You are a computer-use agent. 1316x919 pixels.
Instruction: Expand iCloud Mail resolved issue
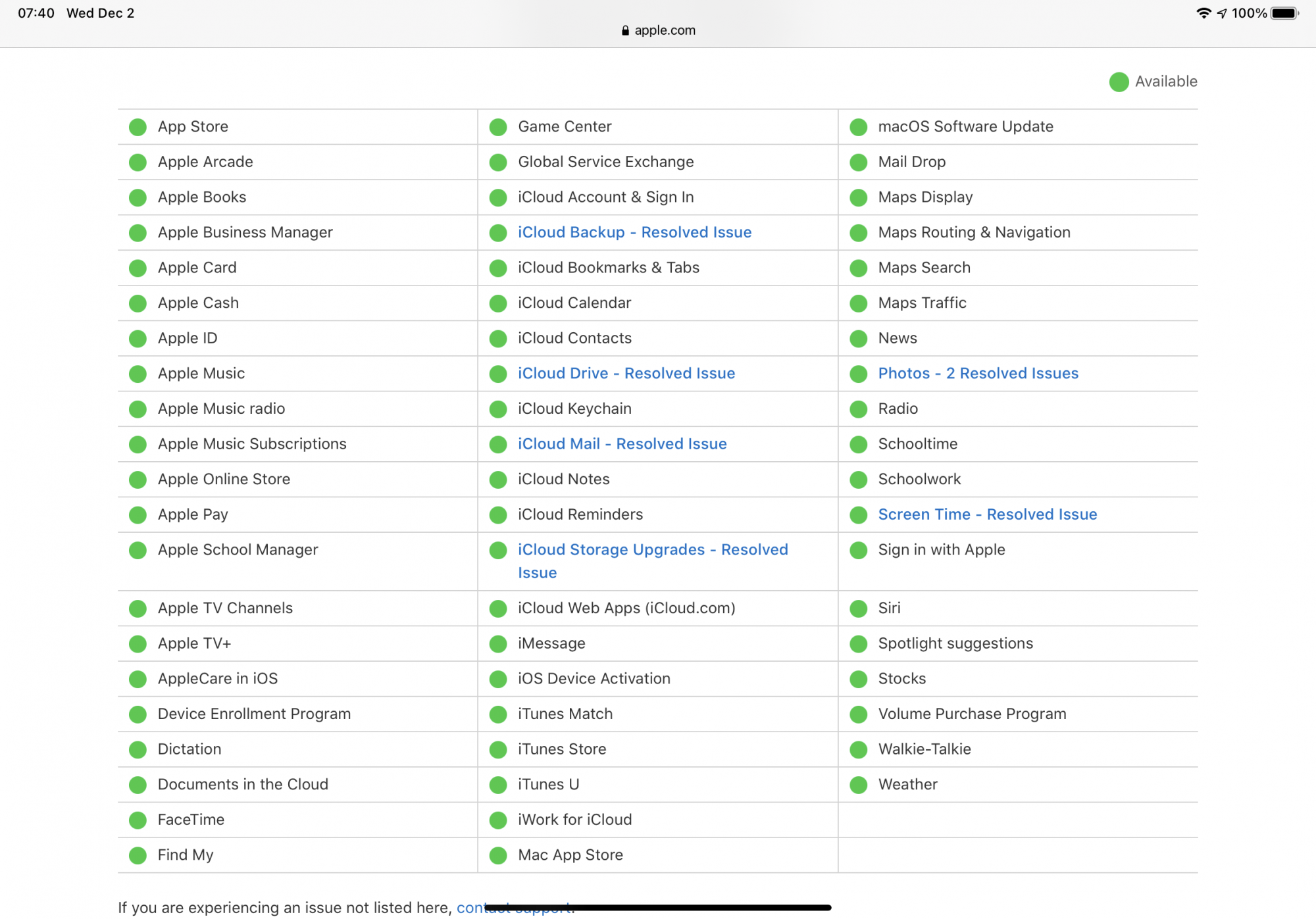622,444
